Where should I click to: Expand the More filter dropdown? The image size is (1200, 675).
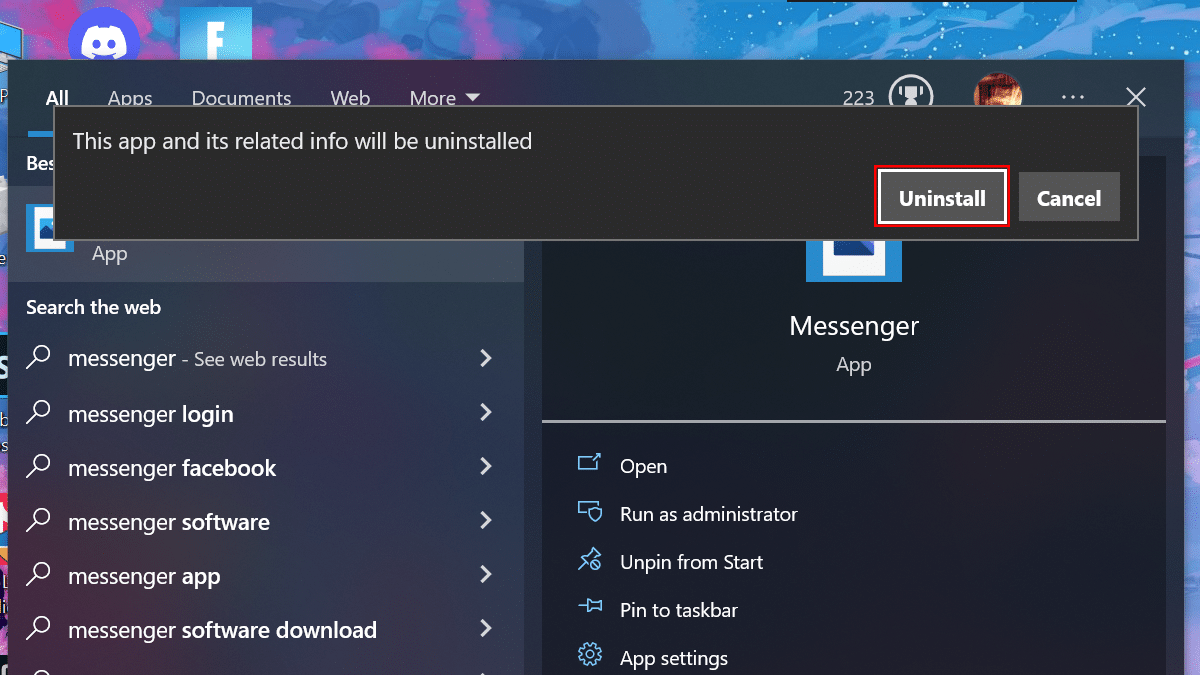445,98
